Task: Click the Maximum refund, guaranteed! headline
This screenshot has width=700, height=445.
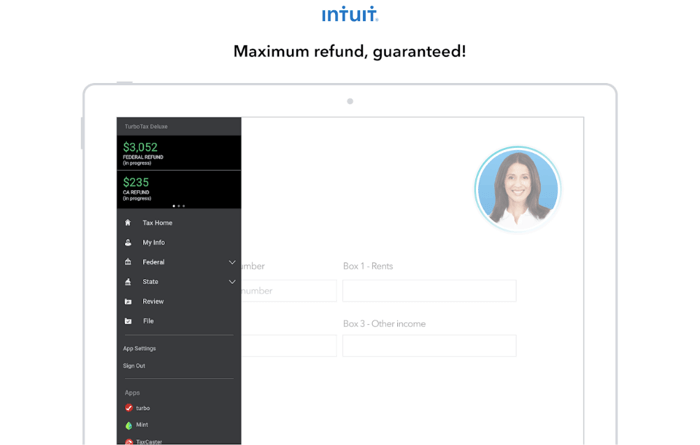Action: 350,51
